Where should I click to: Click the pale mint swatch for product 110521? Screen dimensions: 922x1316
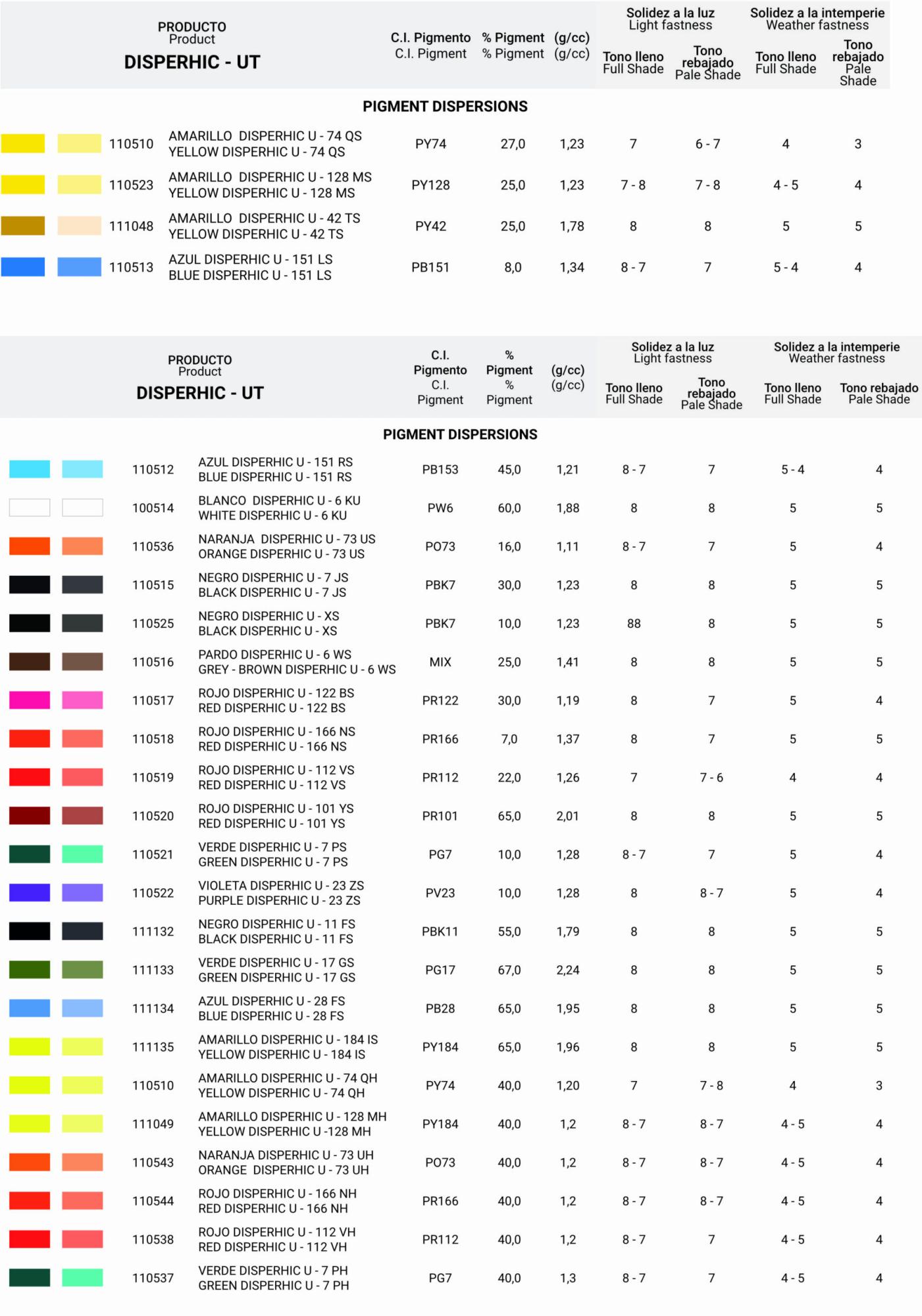point(82,854)
